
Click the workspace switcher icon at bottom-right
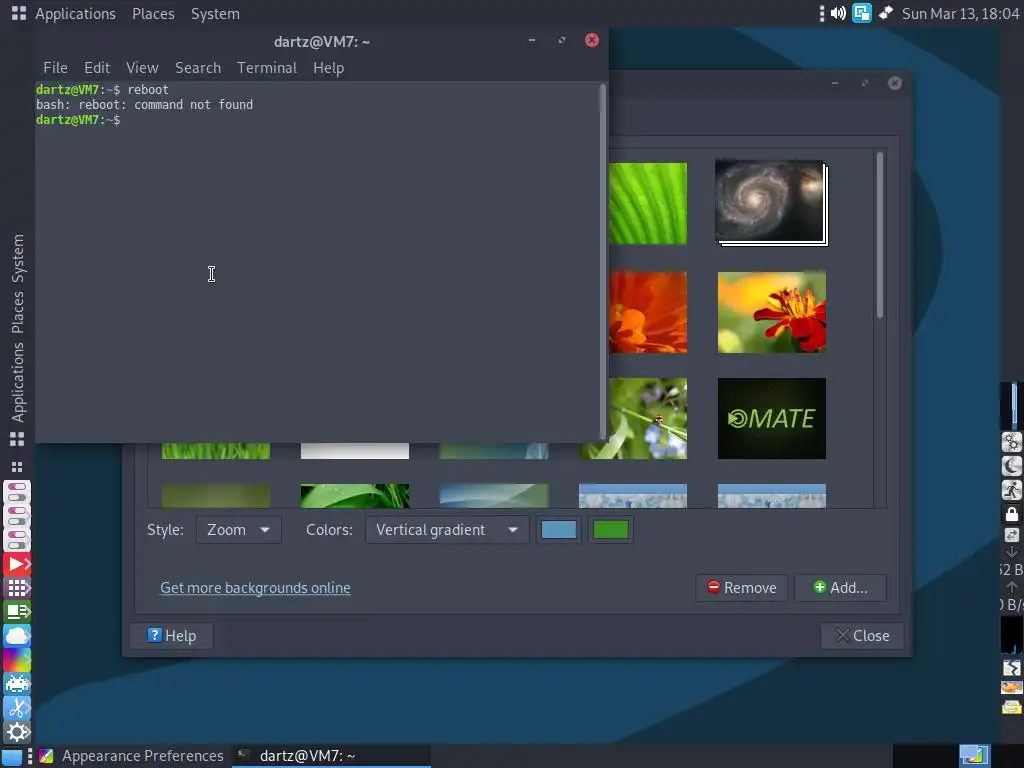974,756
